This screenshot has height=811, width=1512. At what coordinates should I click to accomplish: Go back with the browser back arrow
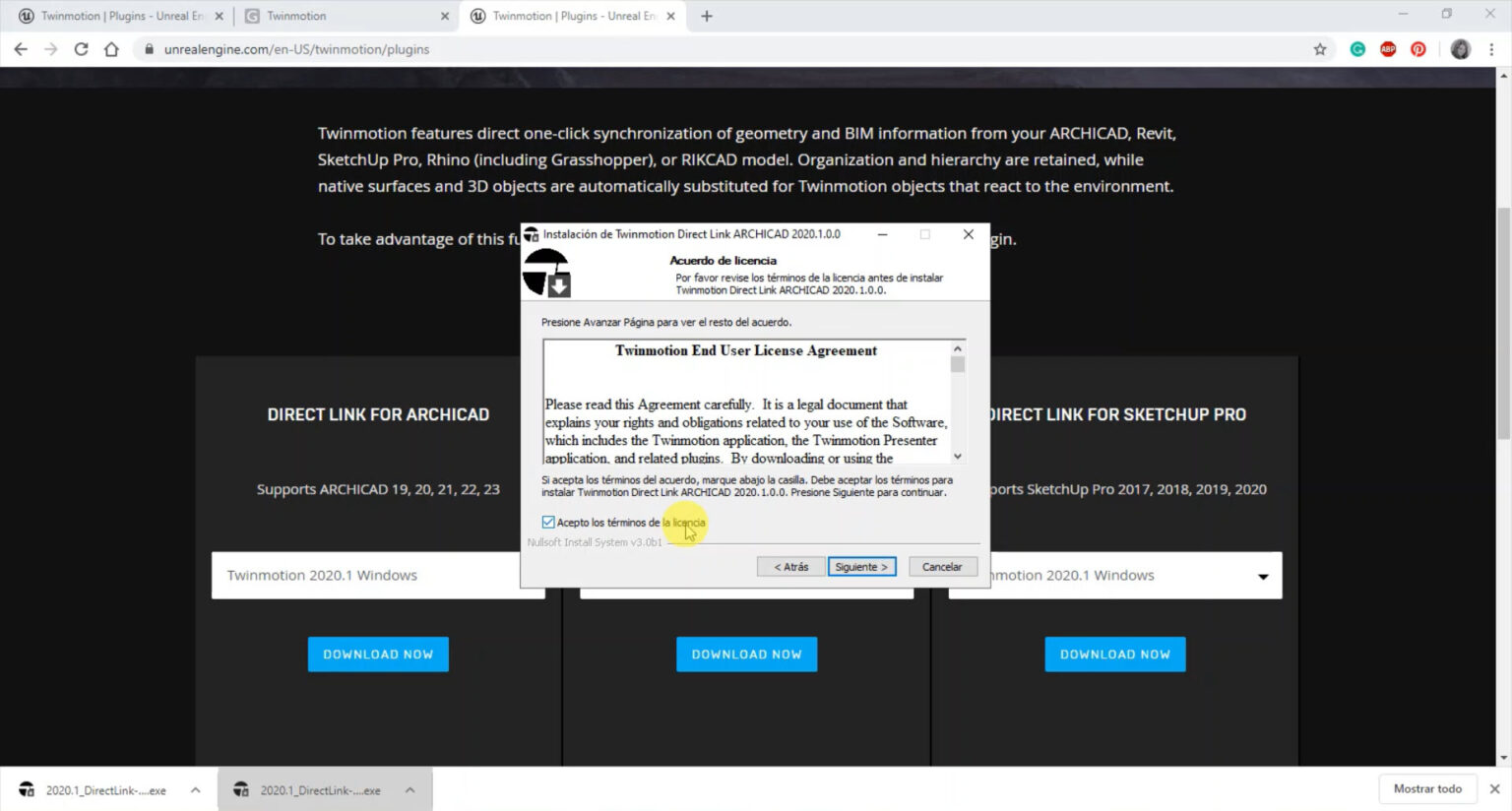pos(21,49)
